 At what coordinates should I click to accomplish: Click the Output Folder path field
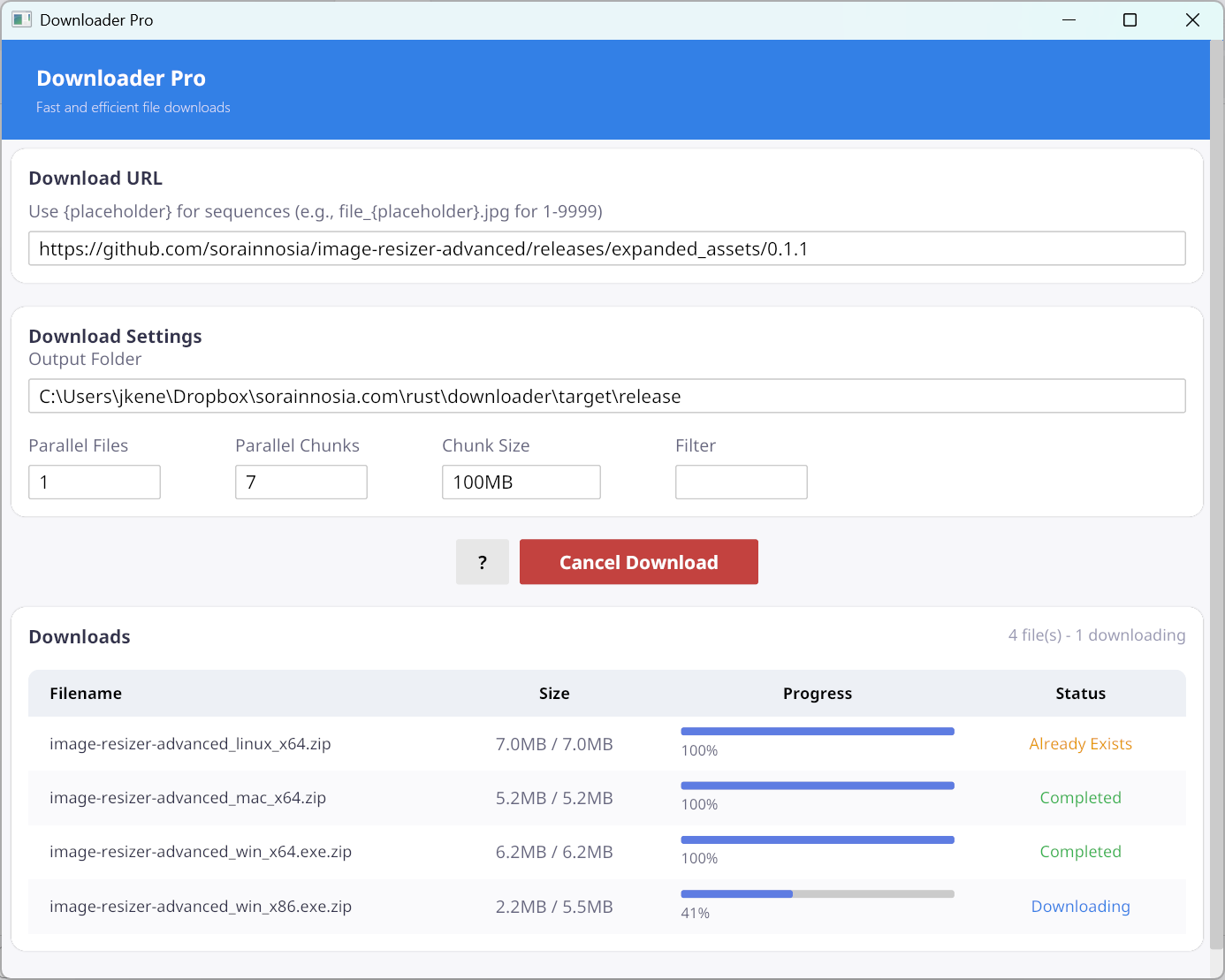click(606, 396)
